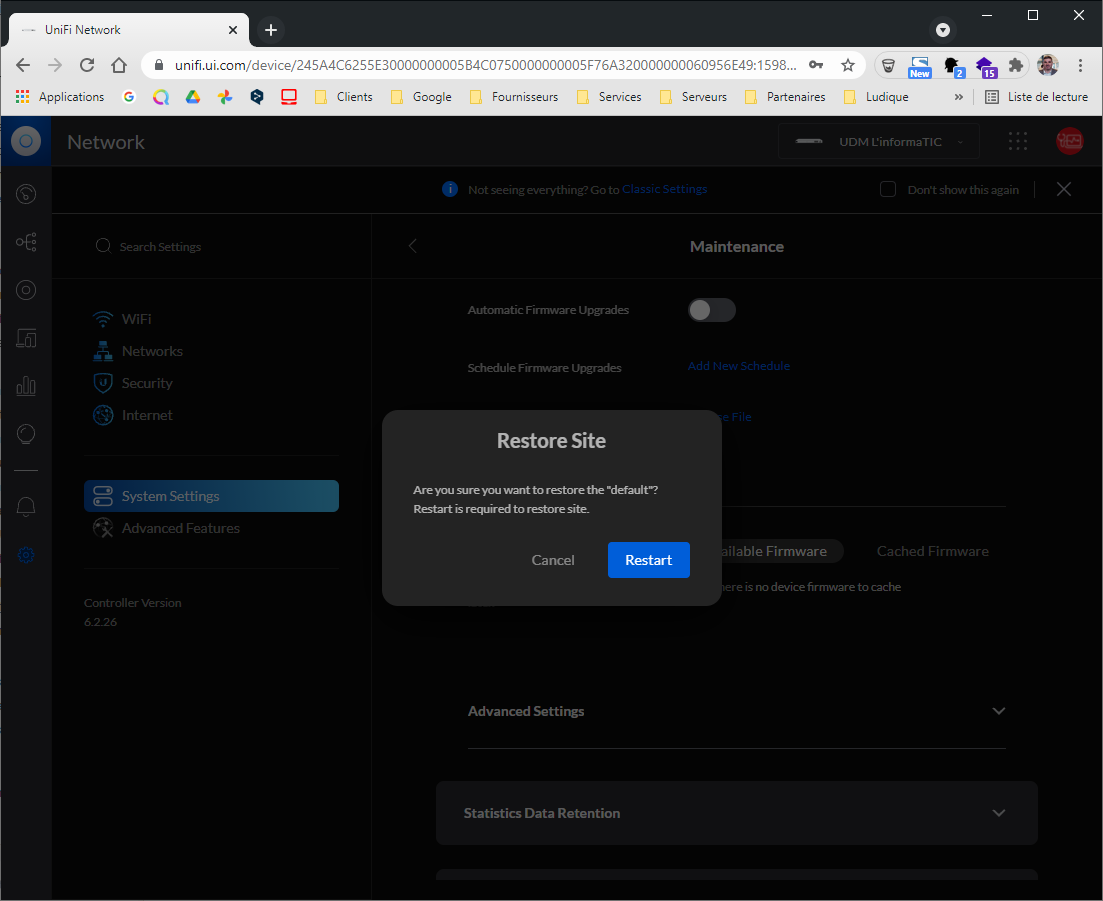Toggle Automatic Firmware Upgrades switch
1103x901 pixels.
(711, 310)
